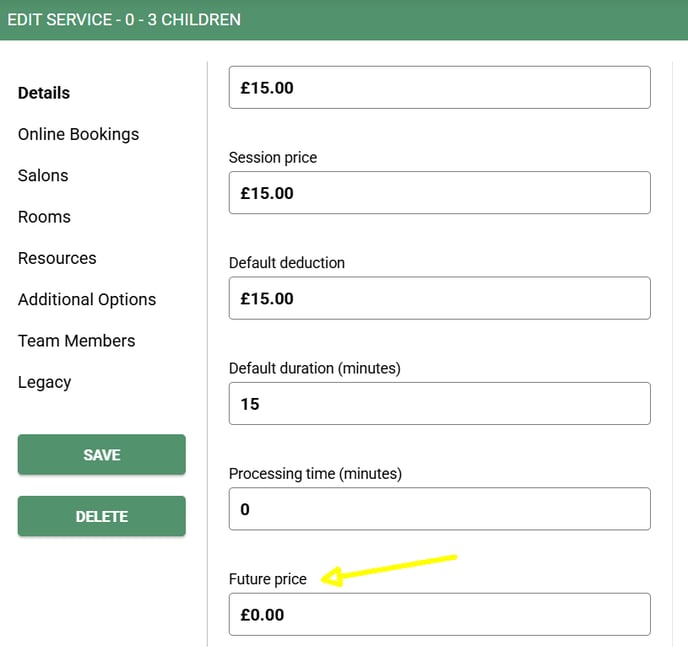Image resolution: width=688 pixels, height=656 pixels.
Task: Click the Session price label
Action: [273, 158]
